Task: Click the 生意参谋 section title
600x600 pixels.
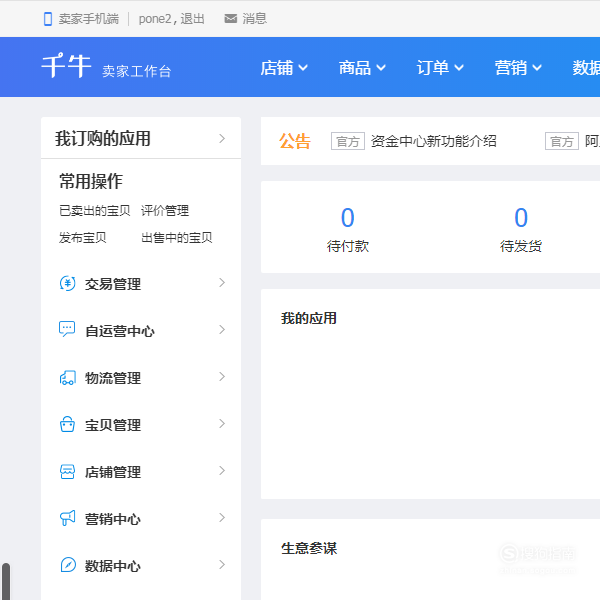Action: coord(309,548)
